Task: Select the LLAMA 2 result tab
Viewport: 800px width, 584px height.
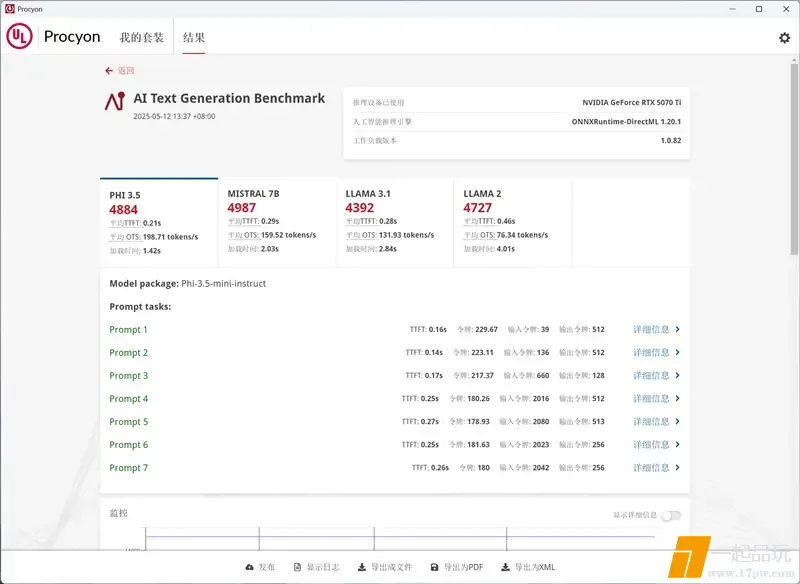Action: click(x=513, y=223)
